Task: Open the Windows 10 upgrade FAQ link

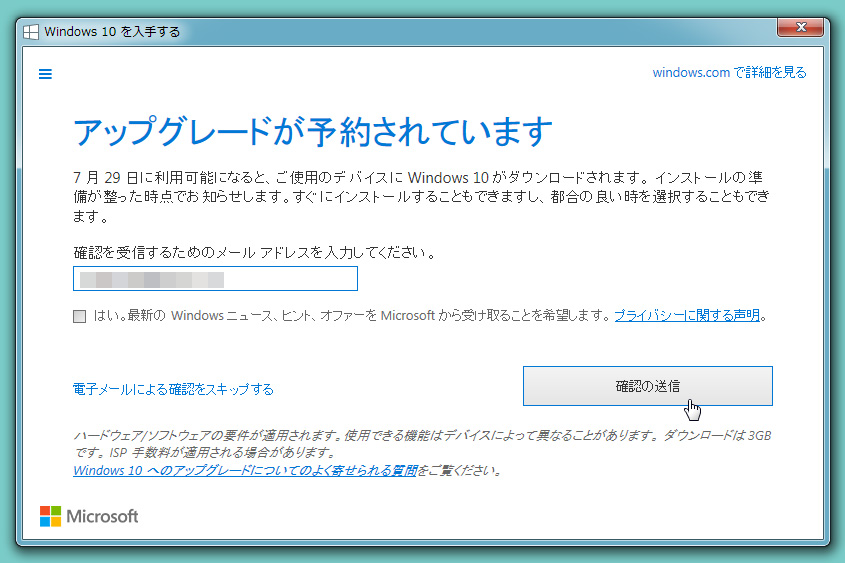Action: [245, 470]
